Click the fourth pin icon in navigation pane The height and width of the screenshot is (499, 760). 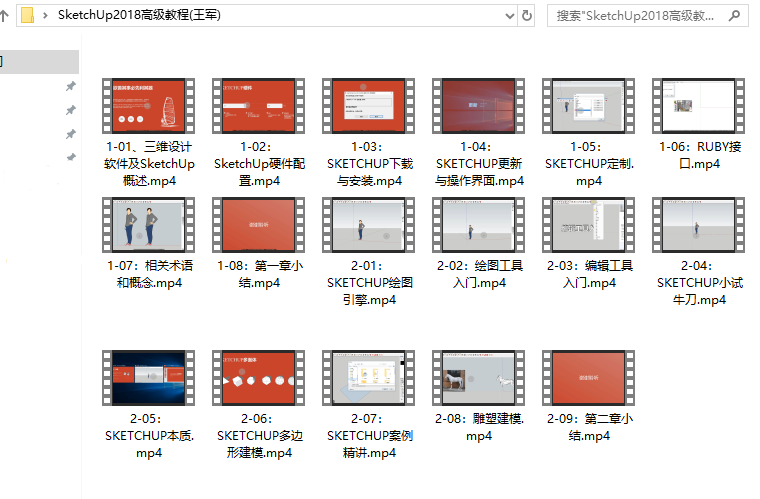[71, 157]
